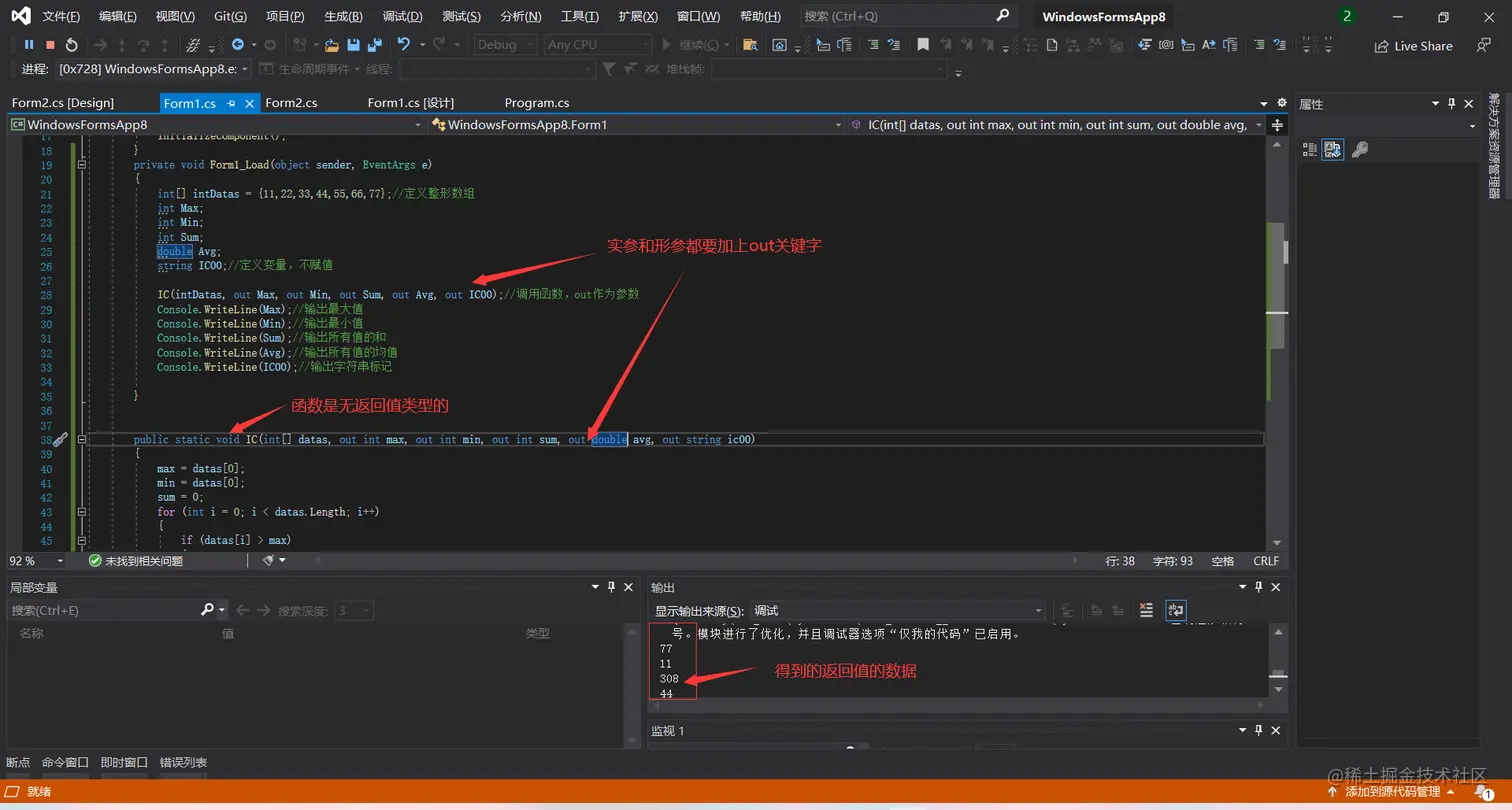Image resolution: width=1512 pixels, height=810 pixels.
Task: Switch to the Program.cs tab
Action: 537,103
